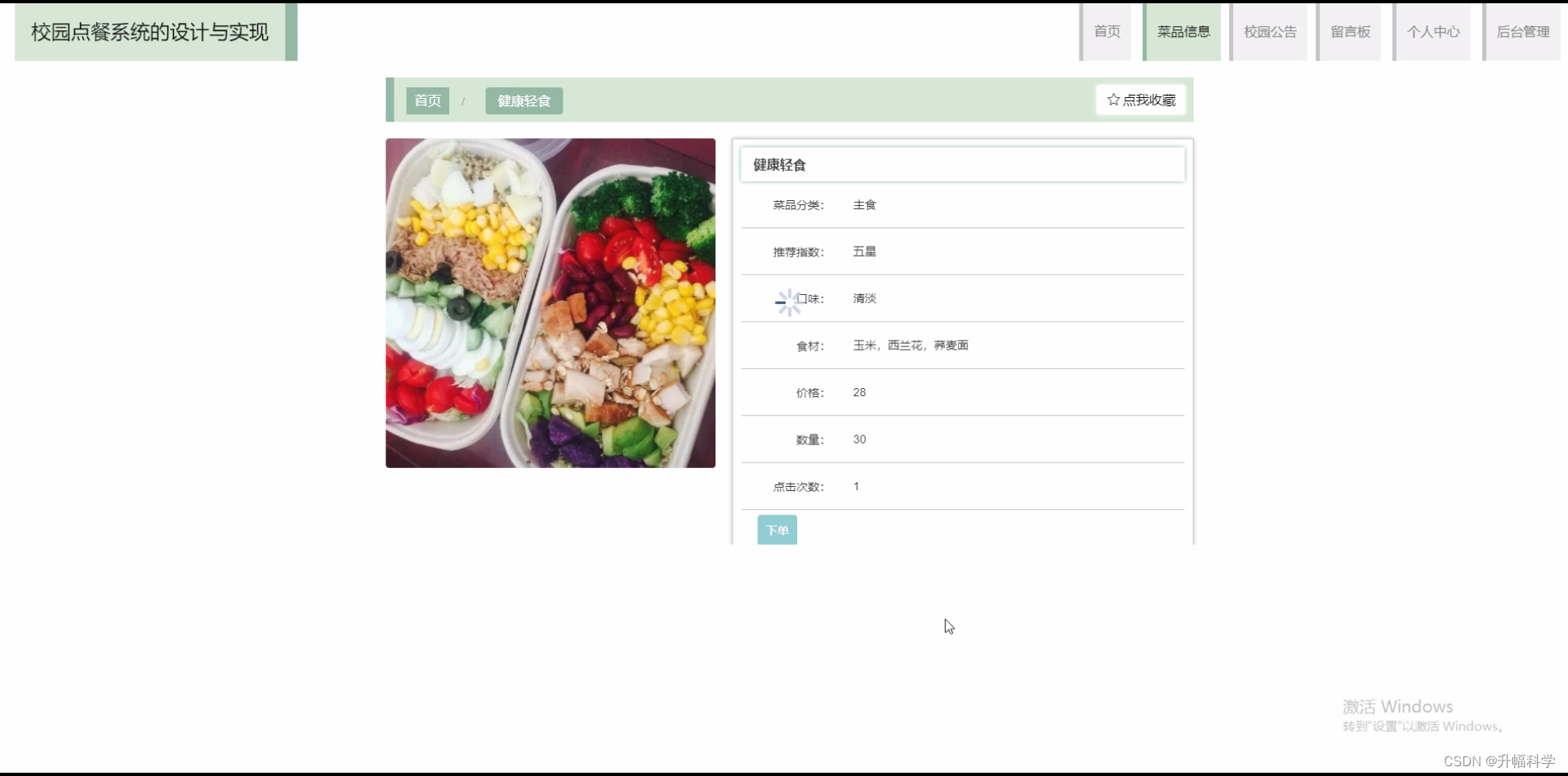This screenshot has height=776, width=1568.
Task: Click the price value 28
Action: (x=858, y=392)
